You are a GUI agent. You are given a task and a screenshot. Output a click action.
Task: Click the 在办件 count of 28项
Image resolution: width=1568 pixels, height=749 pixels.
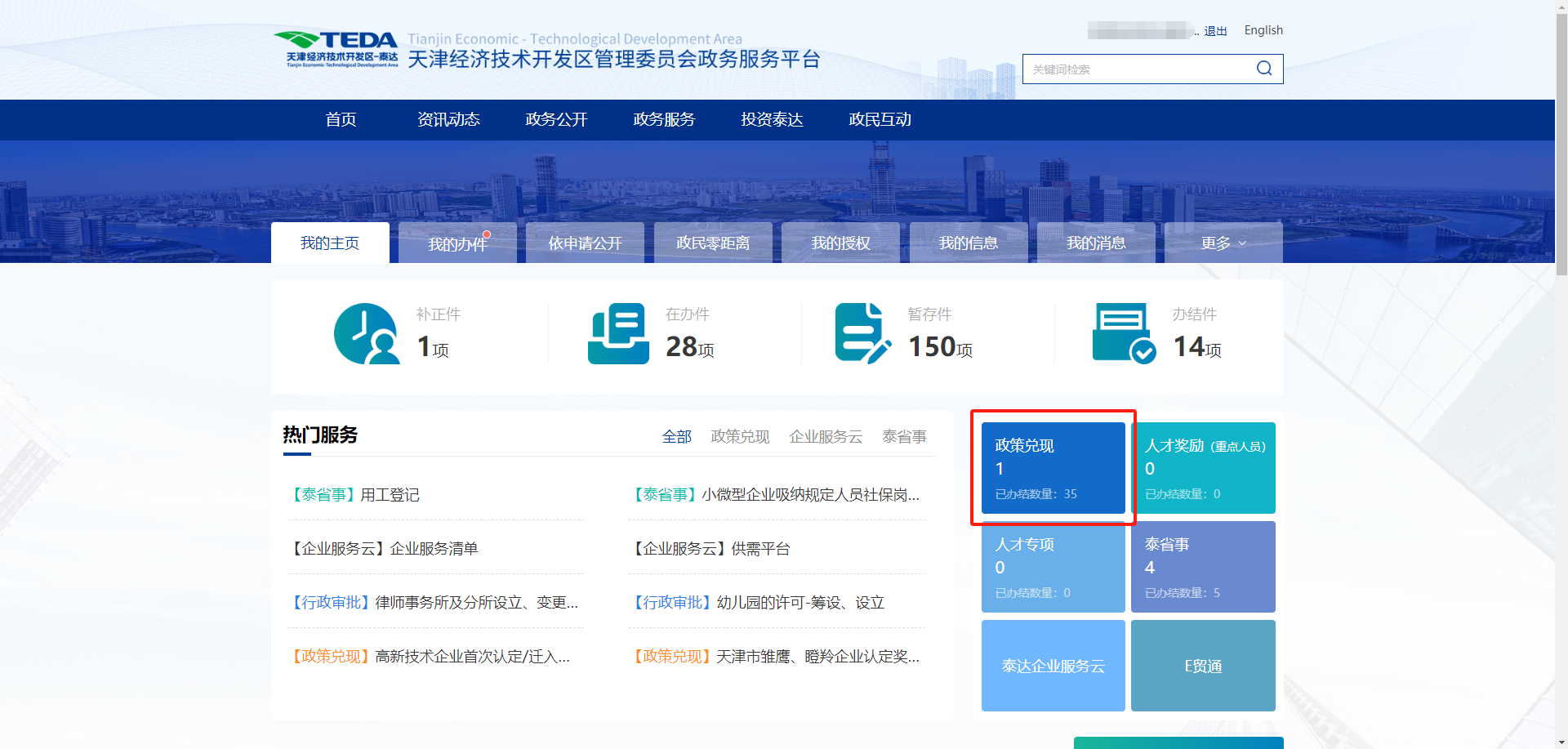(x=690, y=347)
